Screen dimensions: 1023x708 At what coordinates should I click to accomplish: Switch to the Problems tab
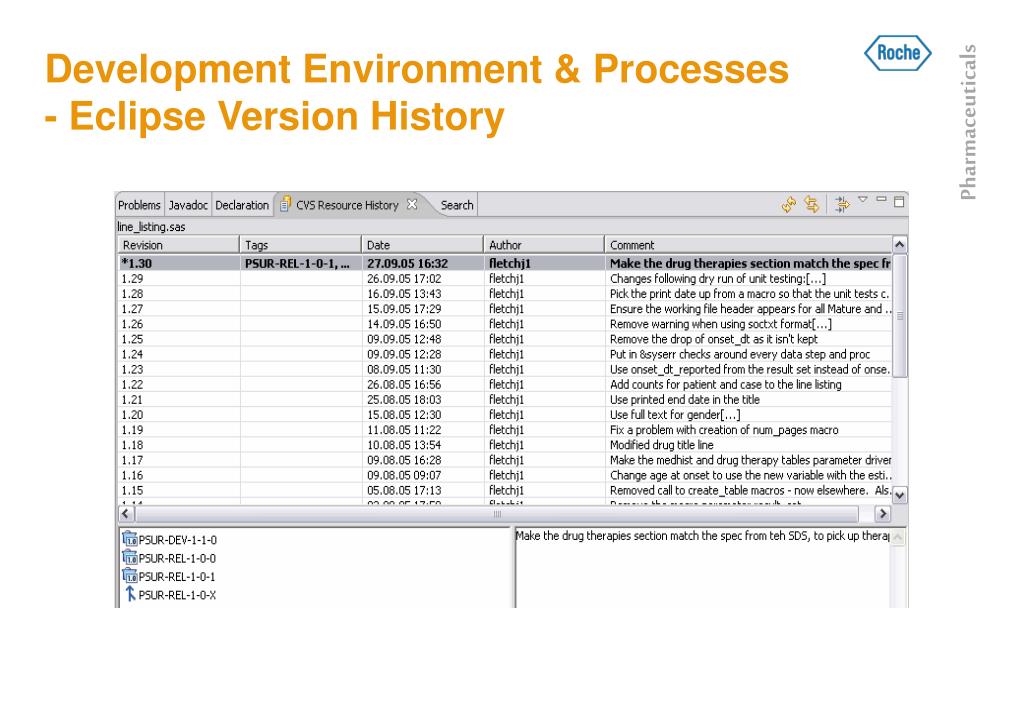click(139, 205)
